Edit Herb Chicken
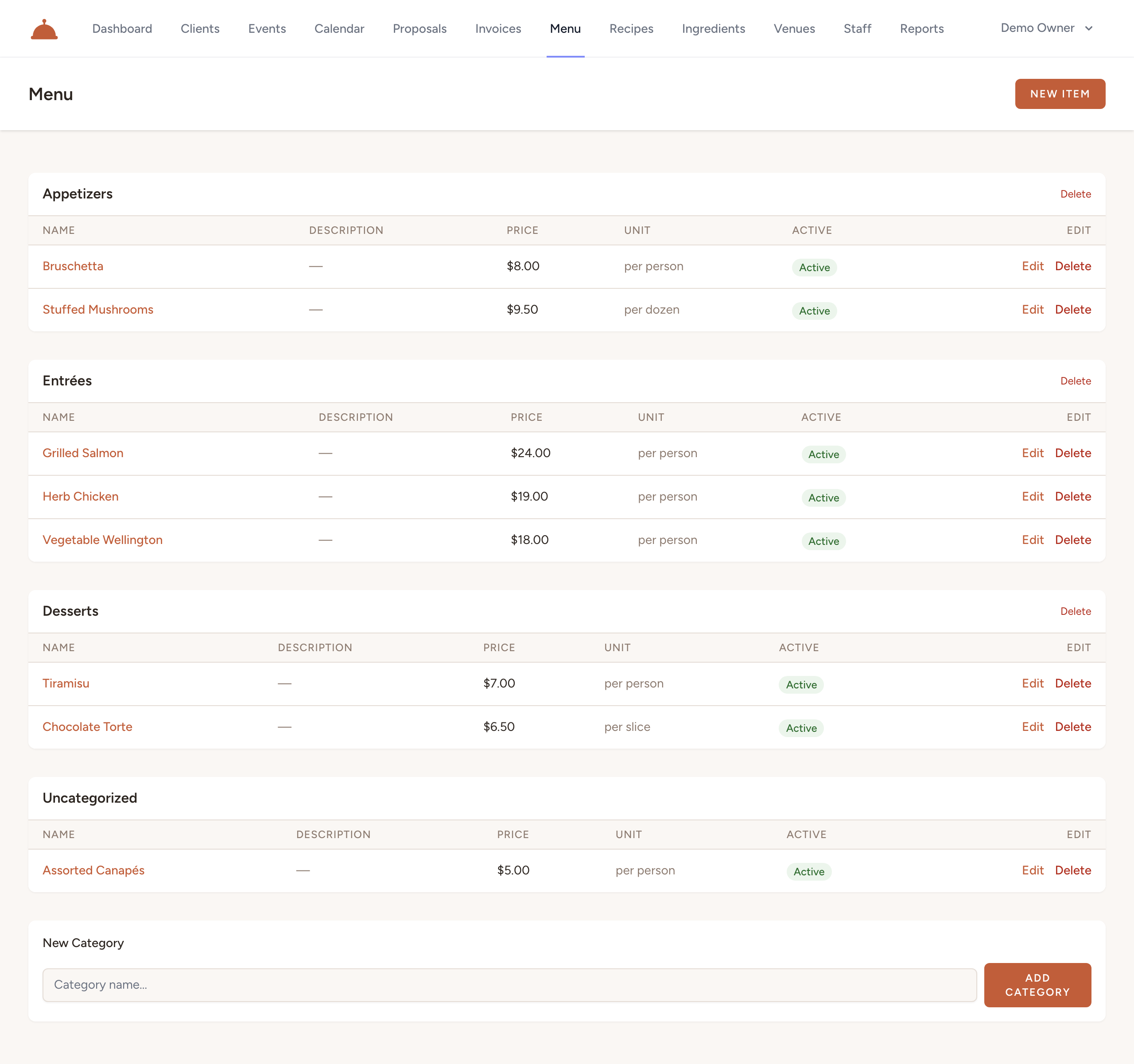 coord(1033,497)
